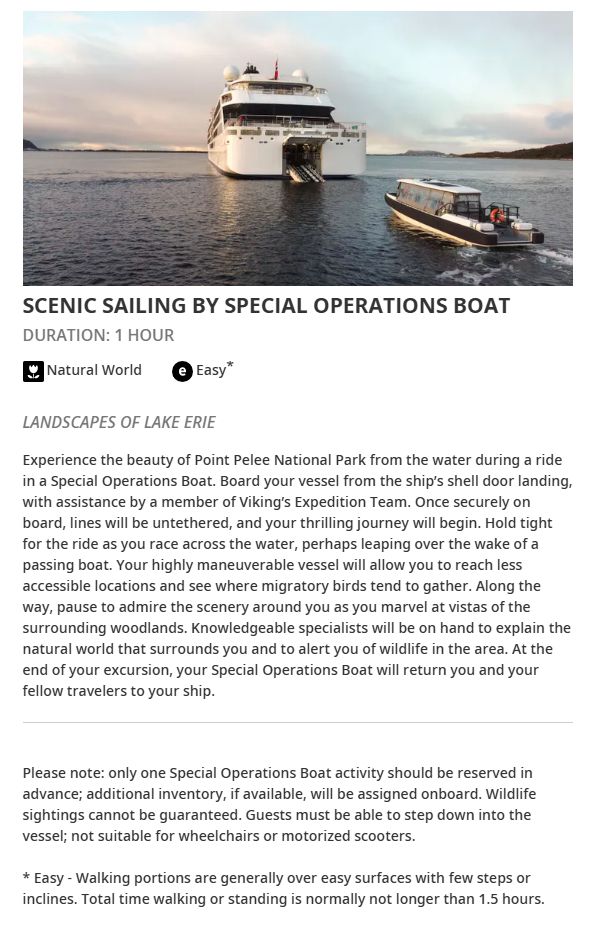Select the Natural World category label
Viewport: 593px width, 931px height.
pyautogui.click(x=94, y=370)
